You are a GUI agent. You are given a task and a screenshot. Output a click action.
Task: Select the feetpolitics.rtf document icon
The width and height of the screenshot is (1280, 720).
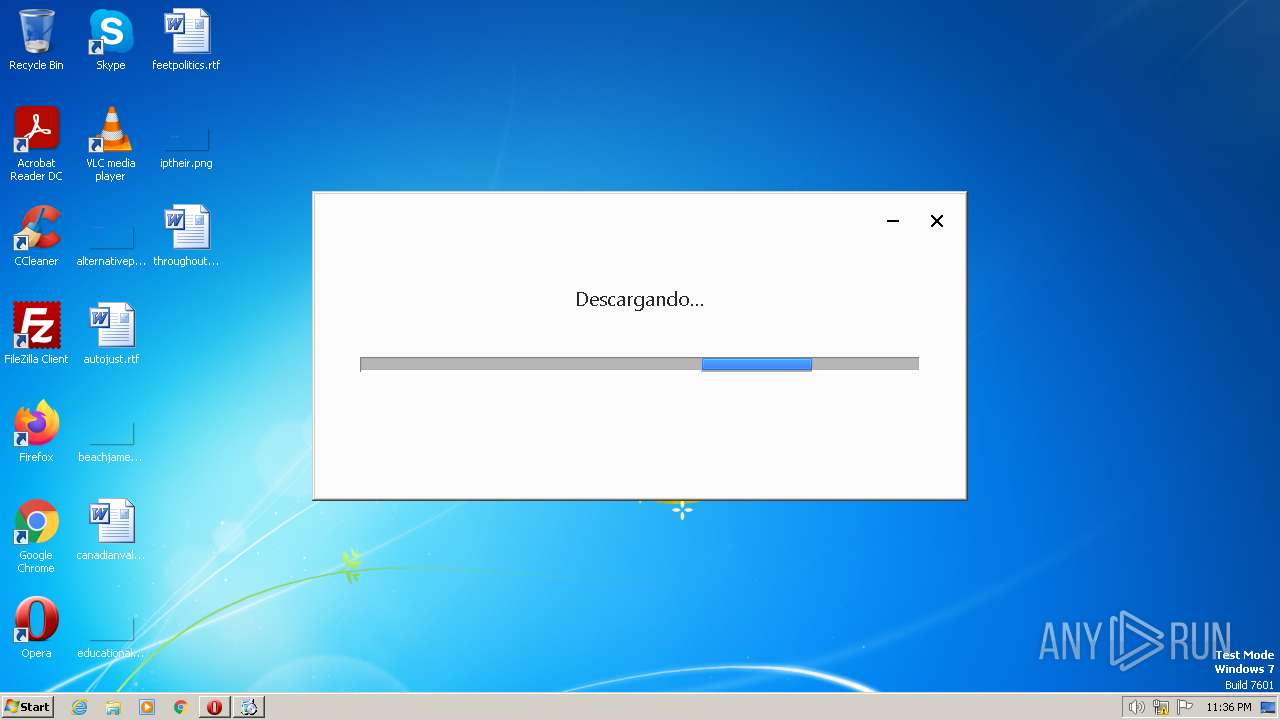click(x=186, y=40)
